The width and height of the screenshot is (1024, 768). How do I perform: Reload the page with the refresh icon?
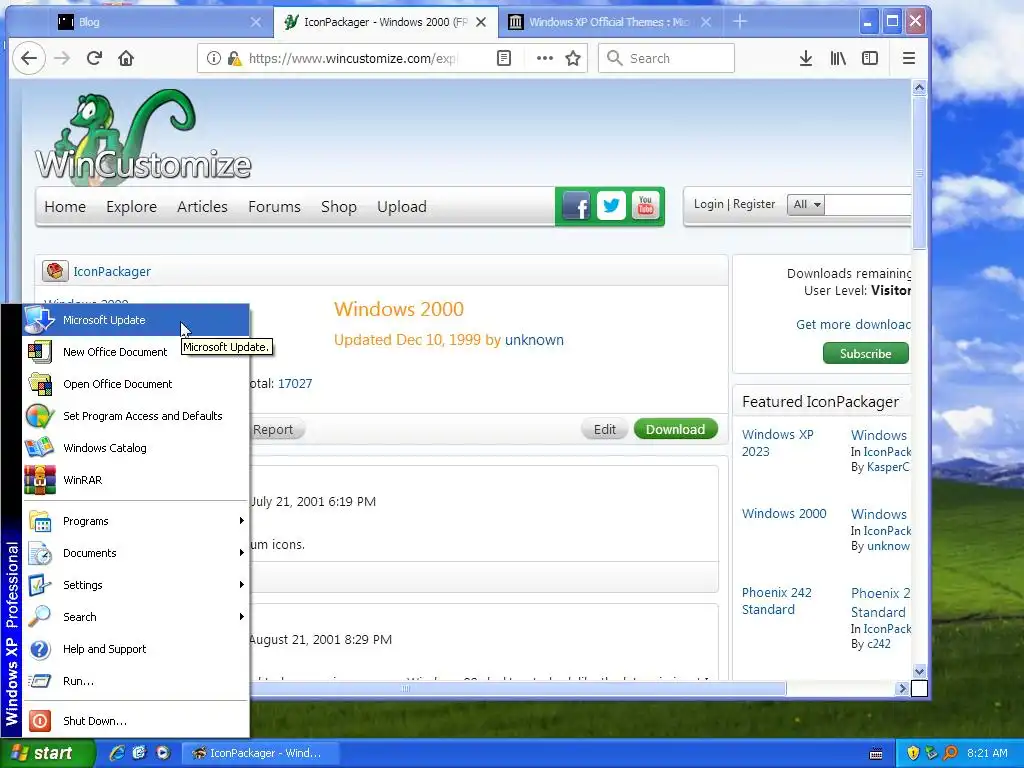coord(94,58)
